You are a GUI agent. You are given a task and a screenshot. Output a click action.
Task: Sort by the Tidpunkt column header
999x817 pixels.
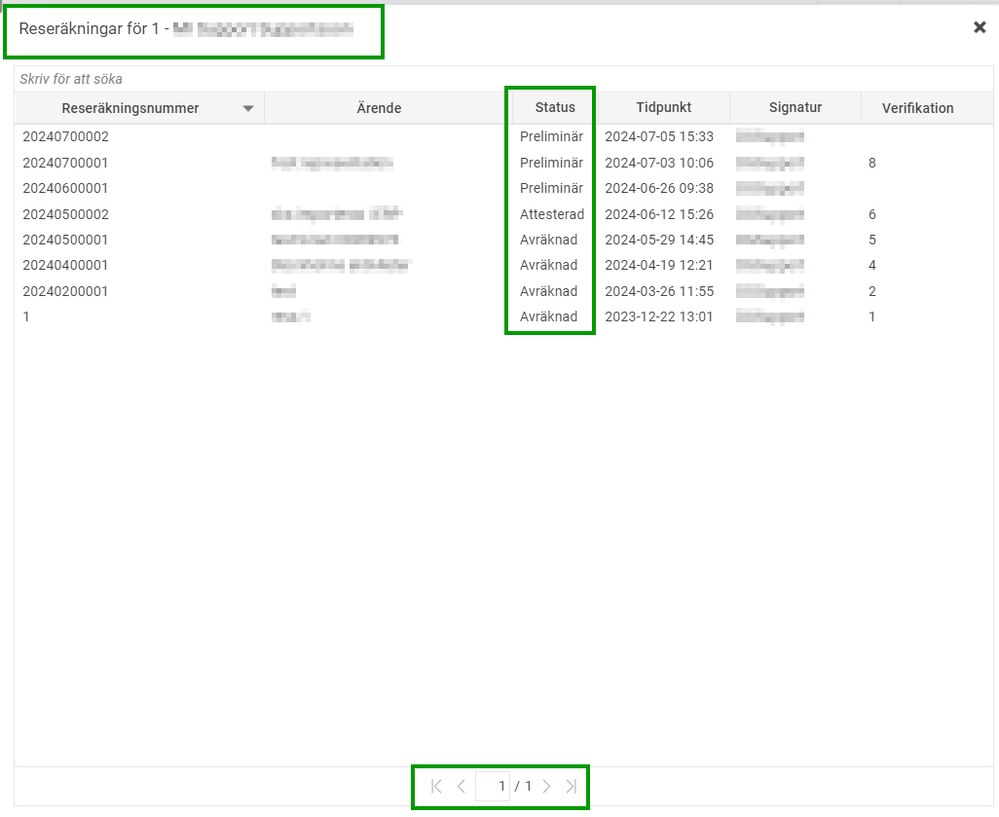point(663,108)
